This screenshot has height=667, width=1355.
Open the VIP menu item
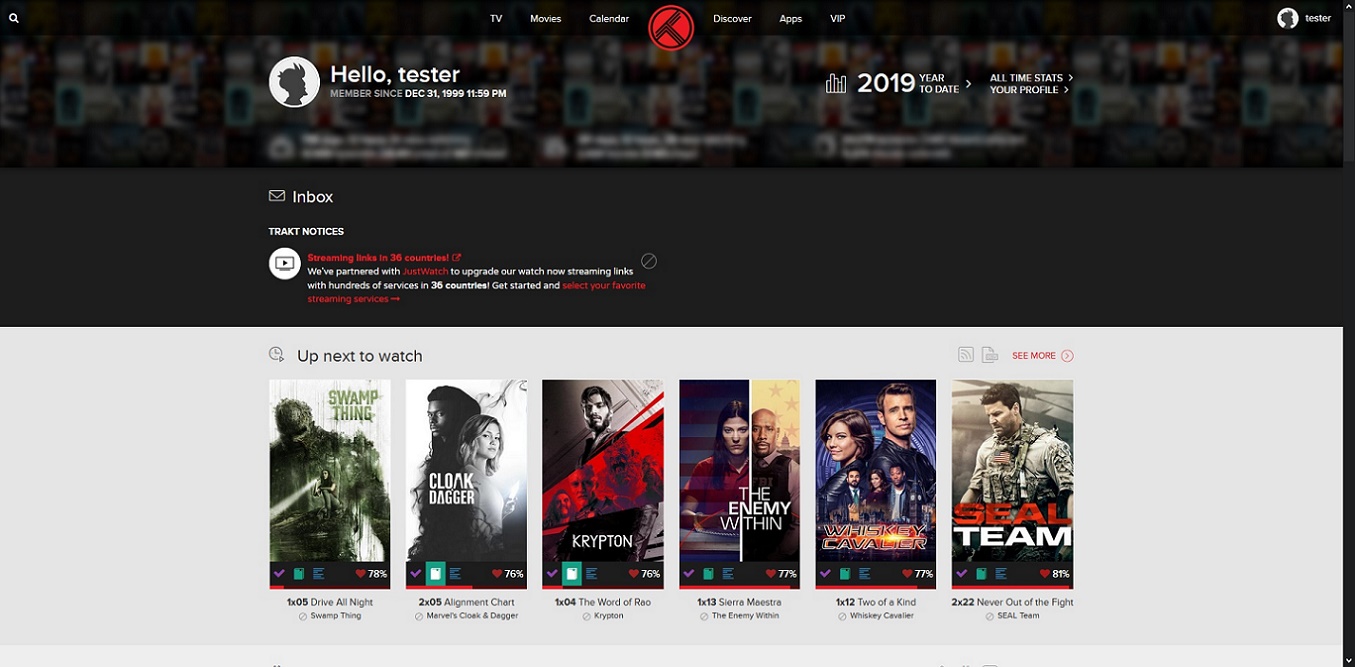pos(838,19)
